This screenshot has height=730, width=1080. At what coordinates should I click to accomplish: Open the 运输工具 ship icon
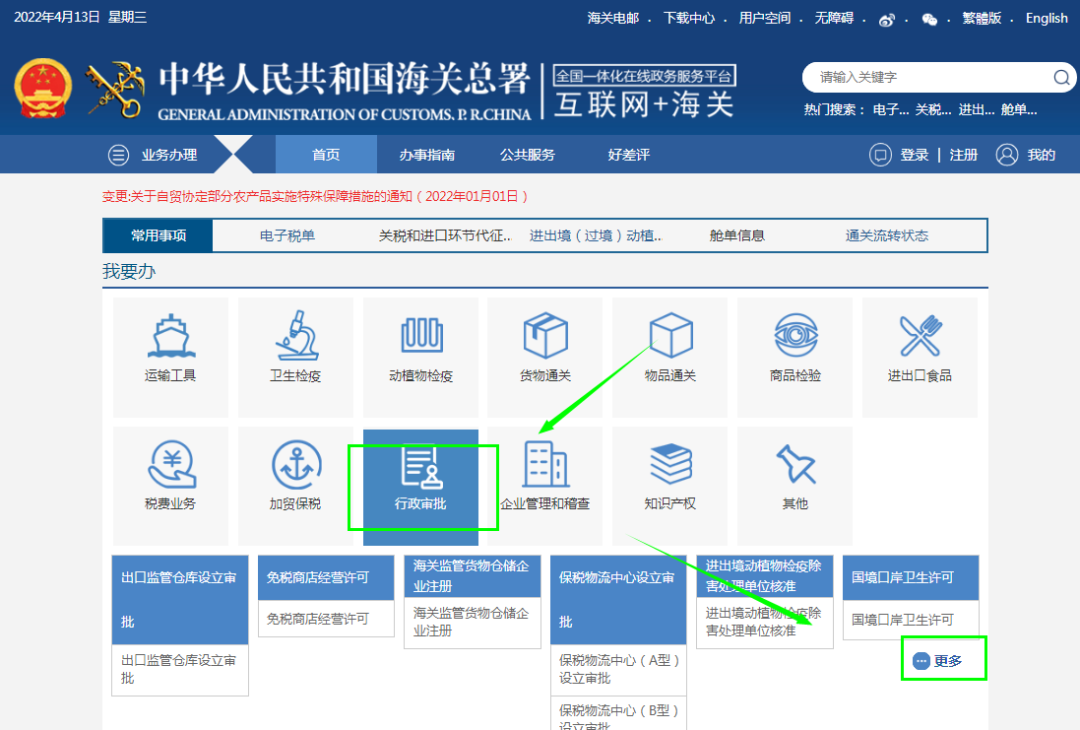pos(171,336)
